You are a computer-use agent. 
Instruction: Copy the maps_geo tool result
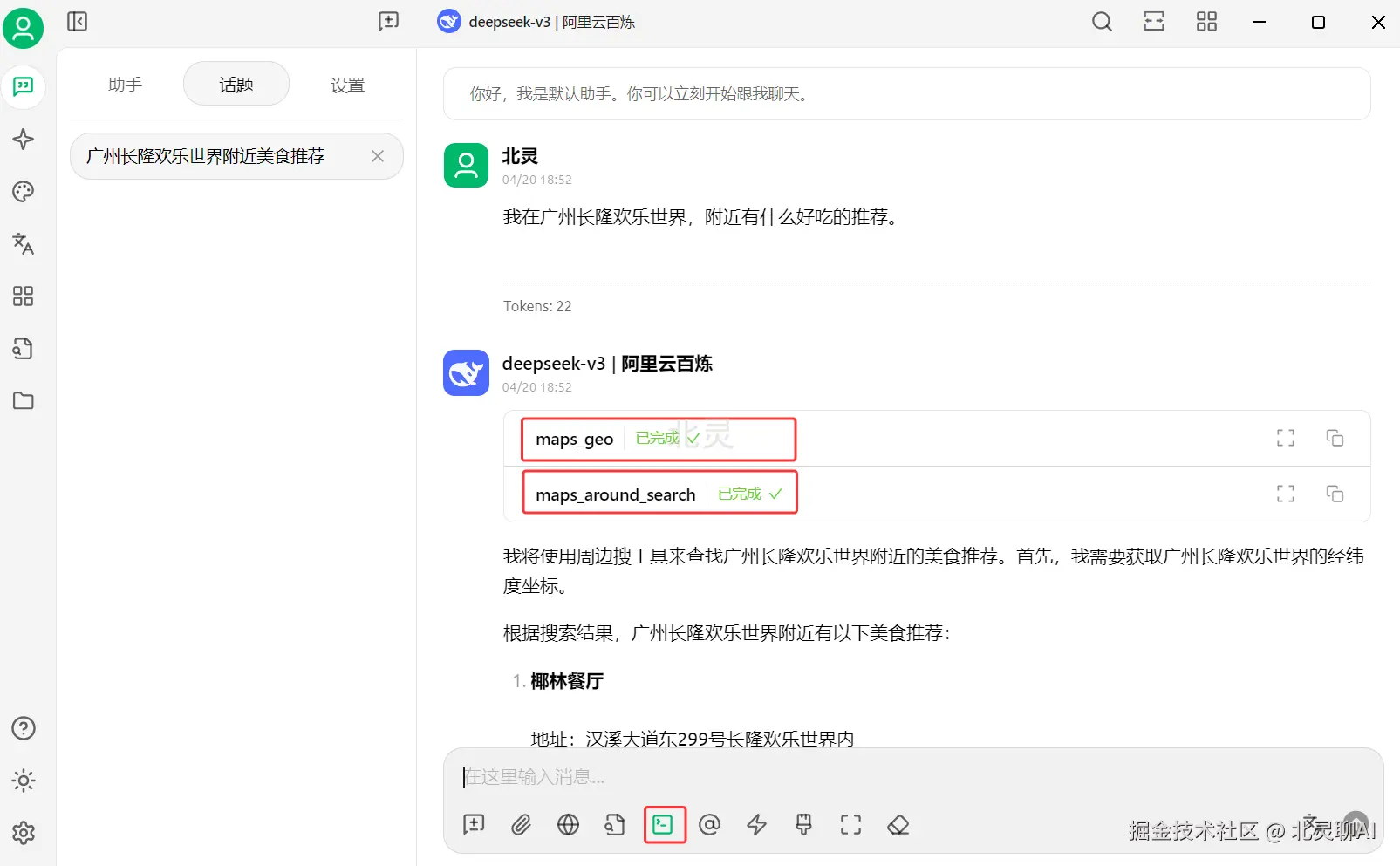1335,438
